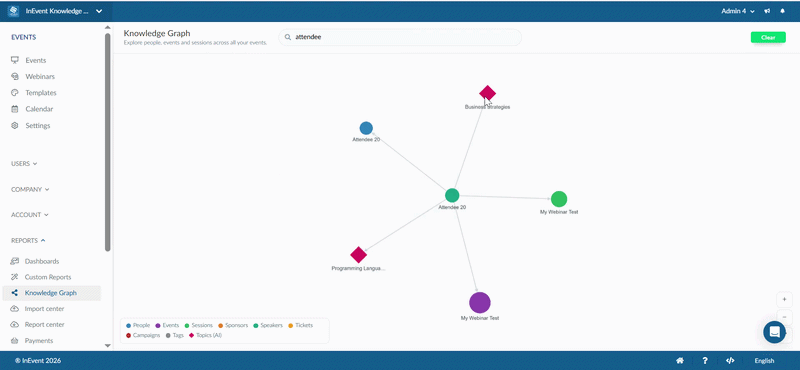Select the purple My Webinar Test event node

480,303
